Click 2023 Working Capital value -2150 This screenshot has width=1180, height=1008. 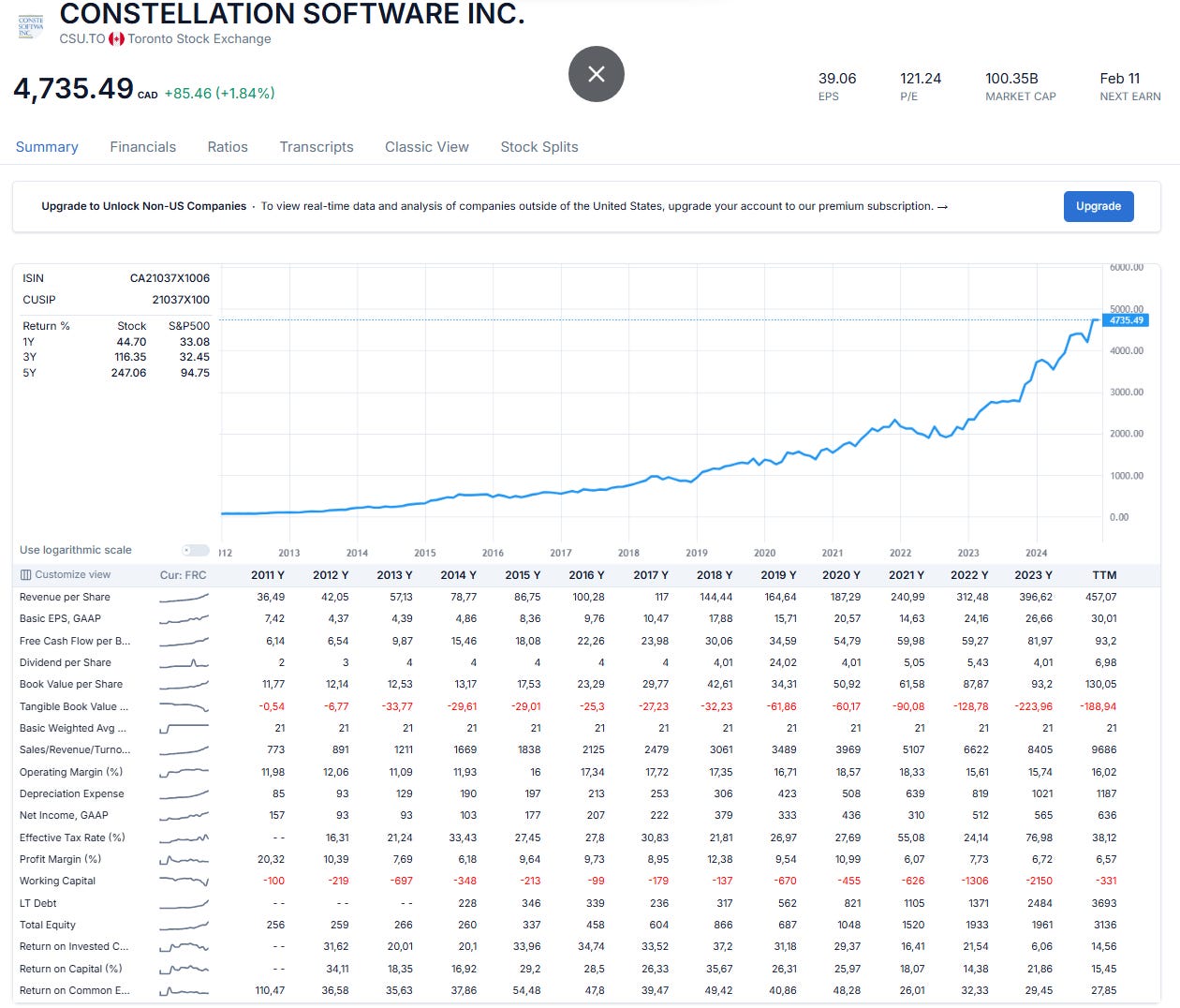1040,881
